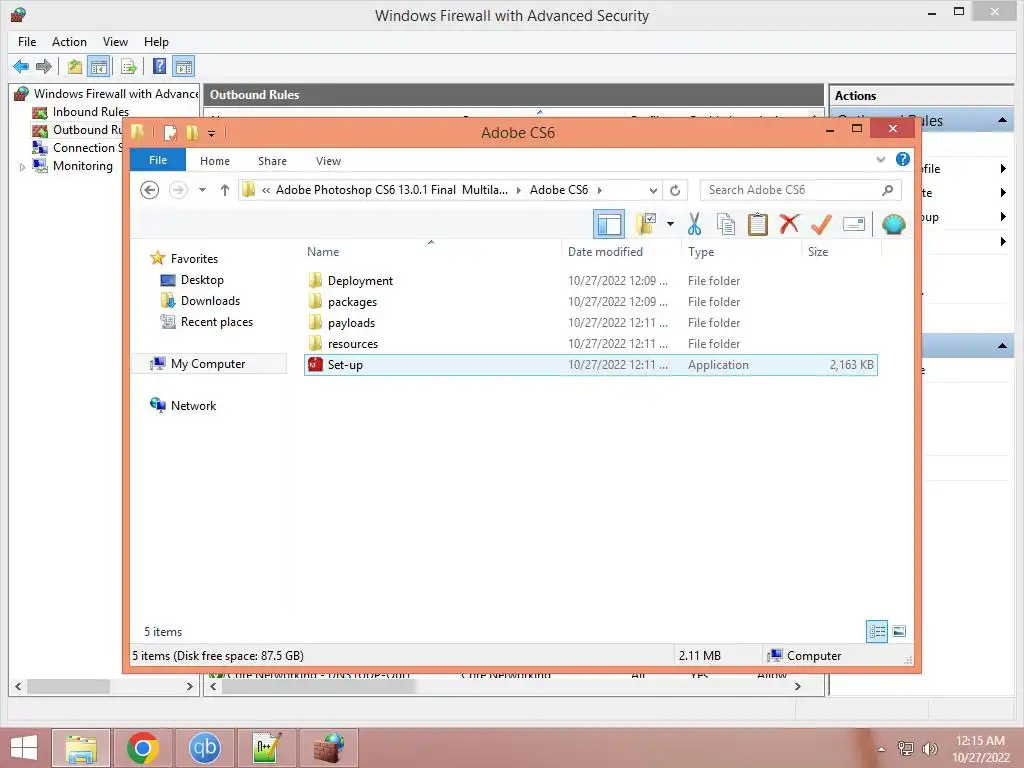Toggle show/hide console tree icon in Firewall toolbar
Image resolution: width=1024 pixels, height=768 pixels.
99,66
